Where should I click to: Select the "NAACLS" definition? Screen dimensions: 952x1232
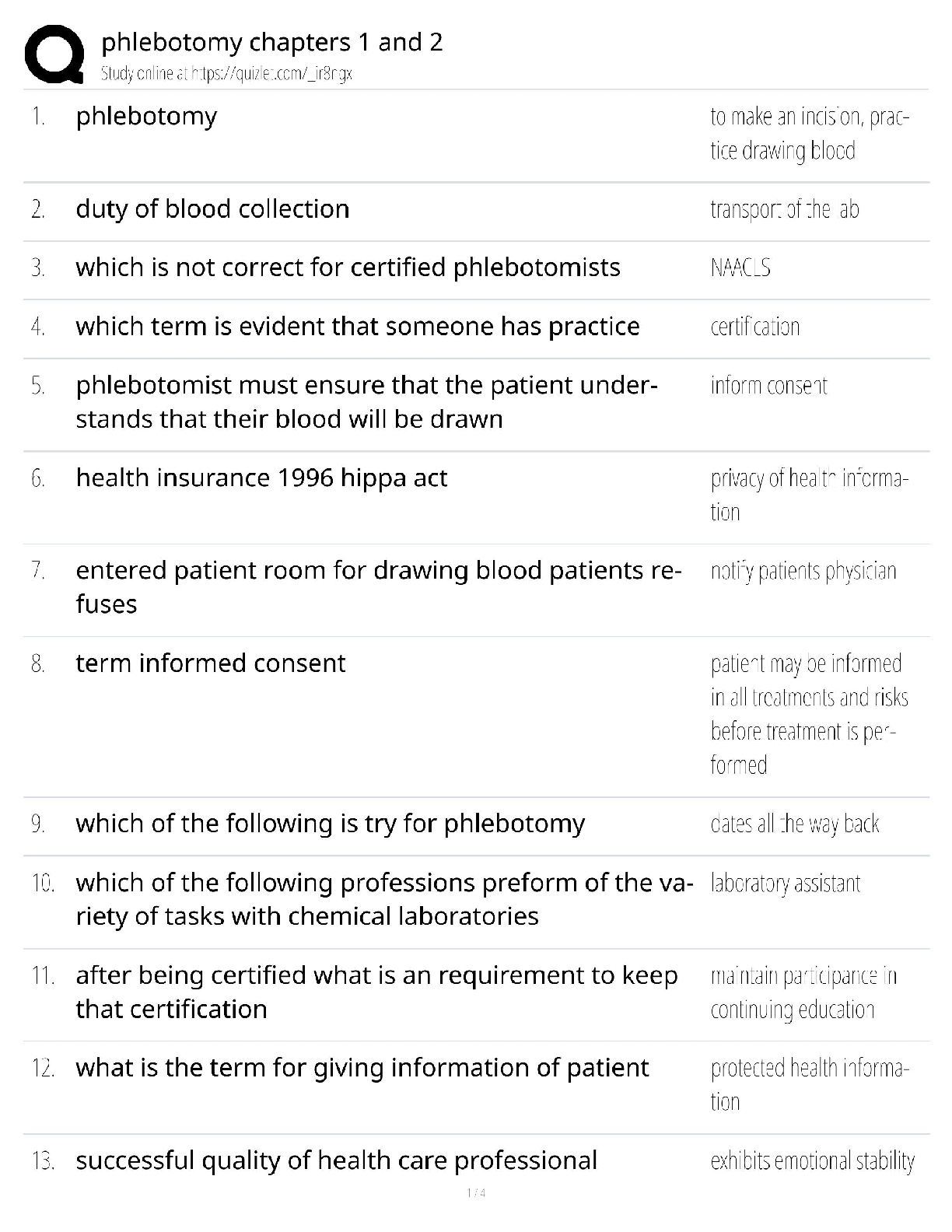pos(740,268)
